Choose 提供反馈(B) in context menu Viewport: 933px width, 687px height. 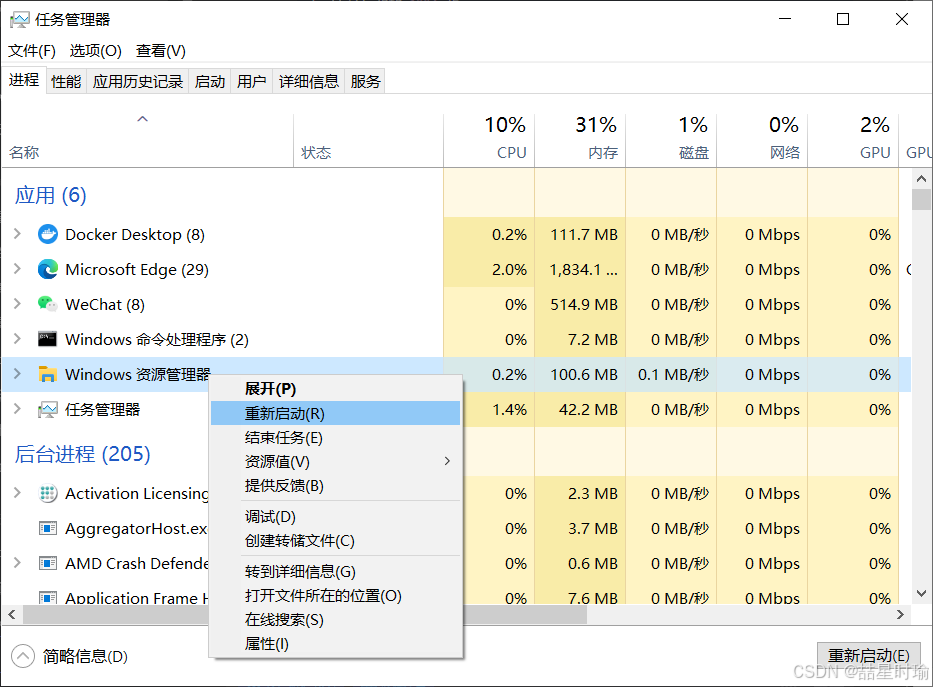[336, 486]
